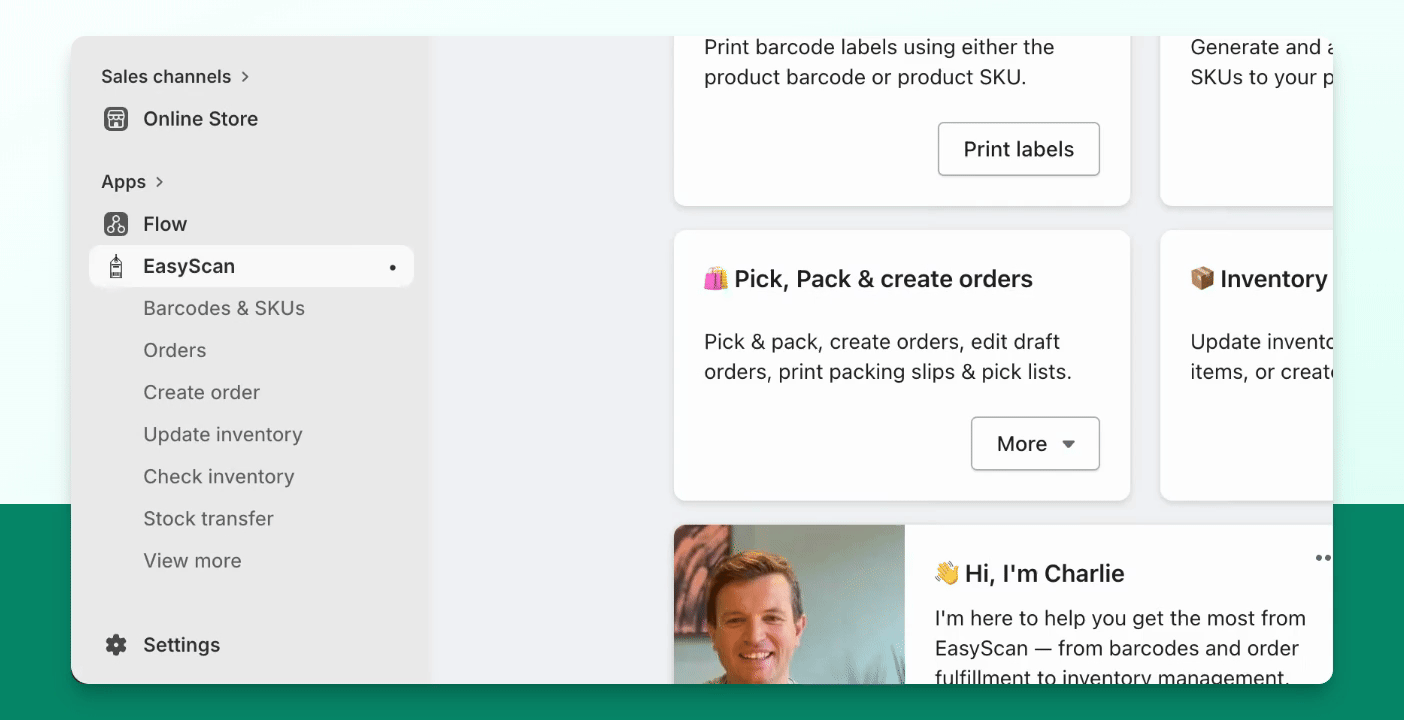Screen dimensions: 1404x720
Task: Click the Settings gear icon
Action: 116,645
